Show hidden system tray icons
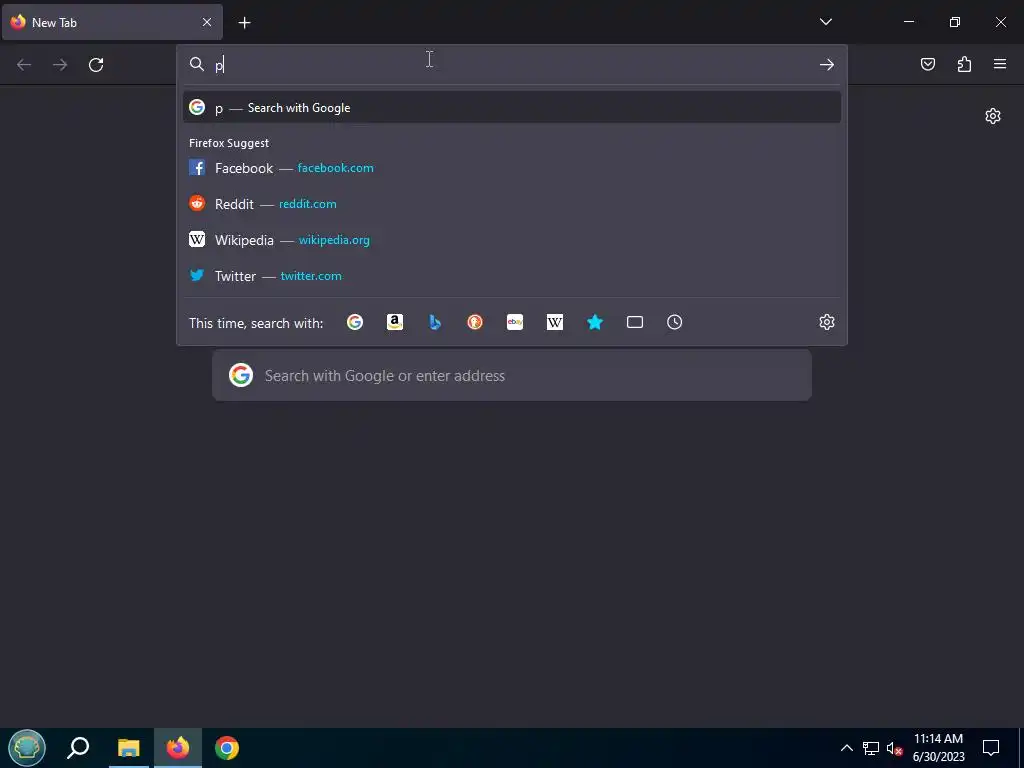This screenshot has height=768, width=1024. (x=846, y=748)
